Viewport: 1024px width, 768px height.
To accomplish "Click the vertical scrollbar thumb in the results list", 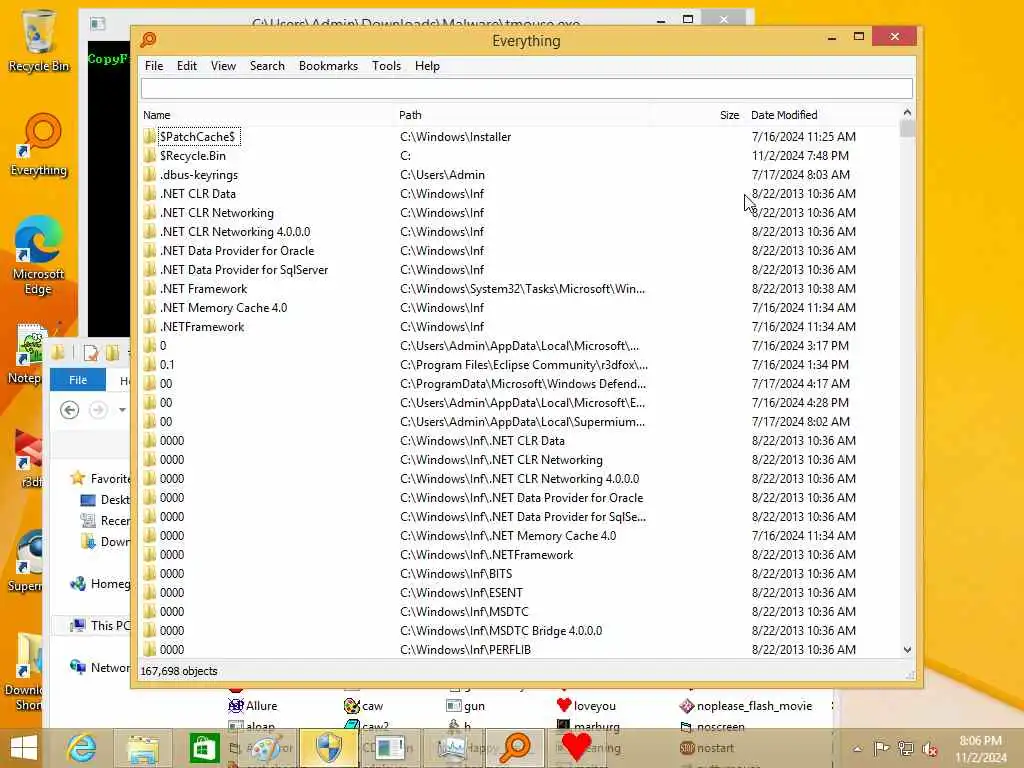I will click(907, 129).
